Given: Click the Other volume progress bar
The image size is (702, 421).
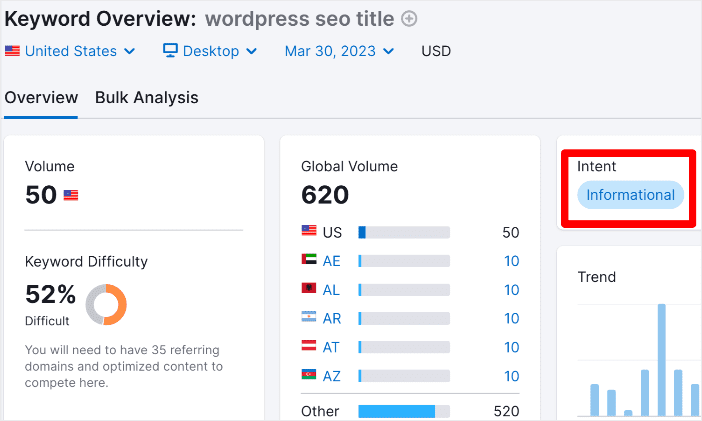Looking at the screenshot, I should pos(404,411).
